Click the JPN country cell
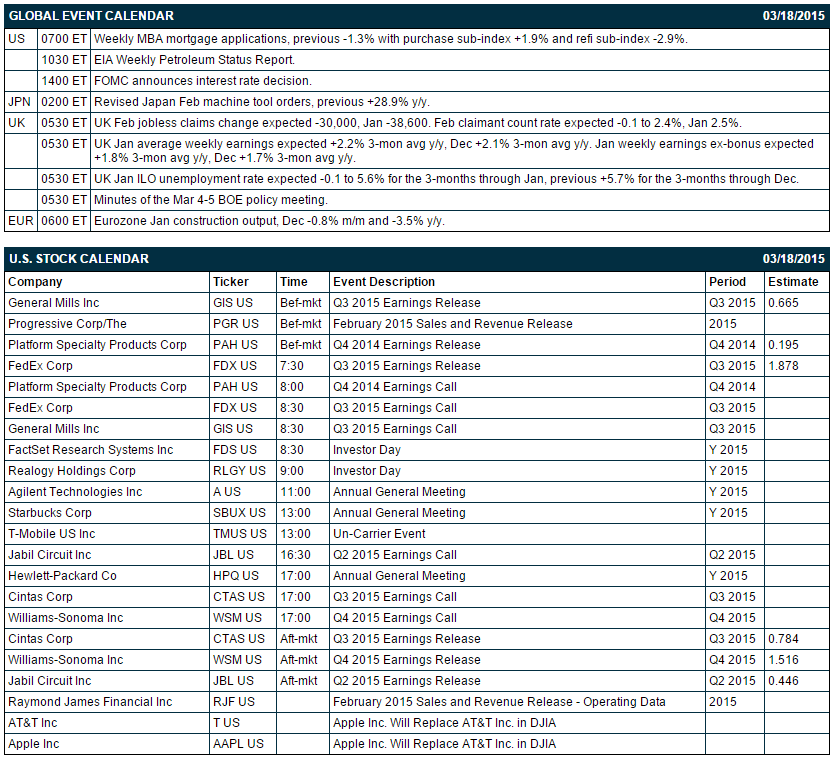 (20, 102)
